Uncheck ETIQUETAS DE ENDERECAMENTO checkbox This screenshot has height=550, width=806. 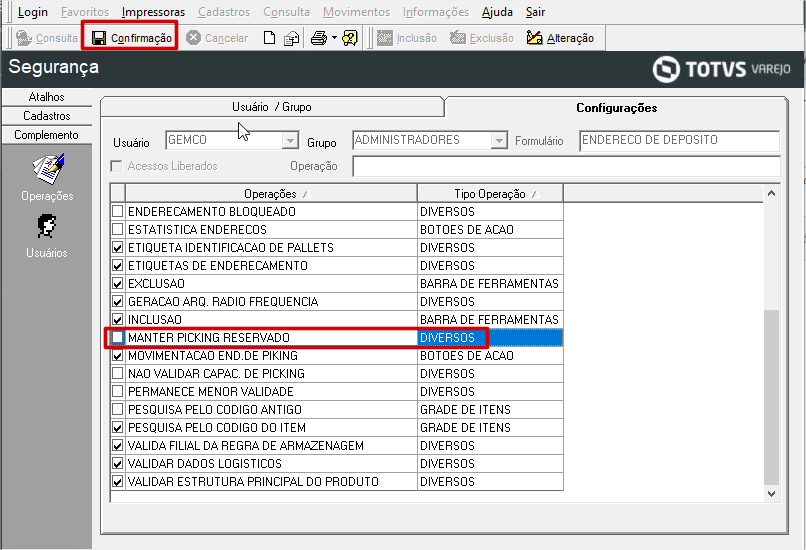pyautogui.click(x=118, y=265)
